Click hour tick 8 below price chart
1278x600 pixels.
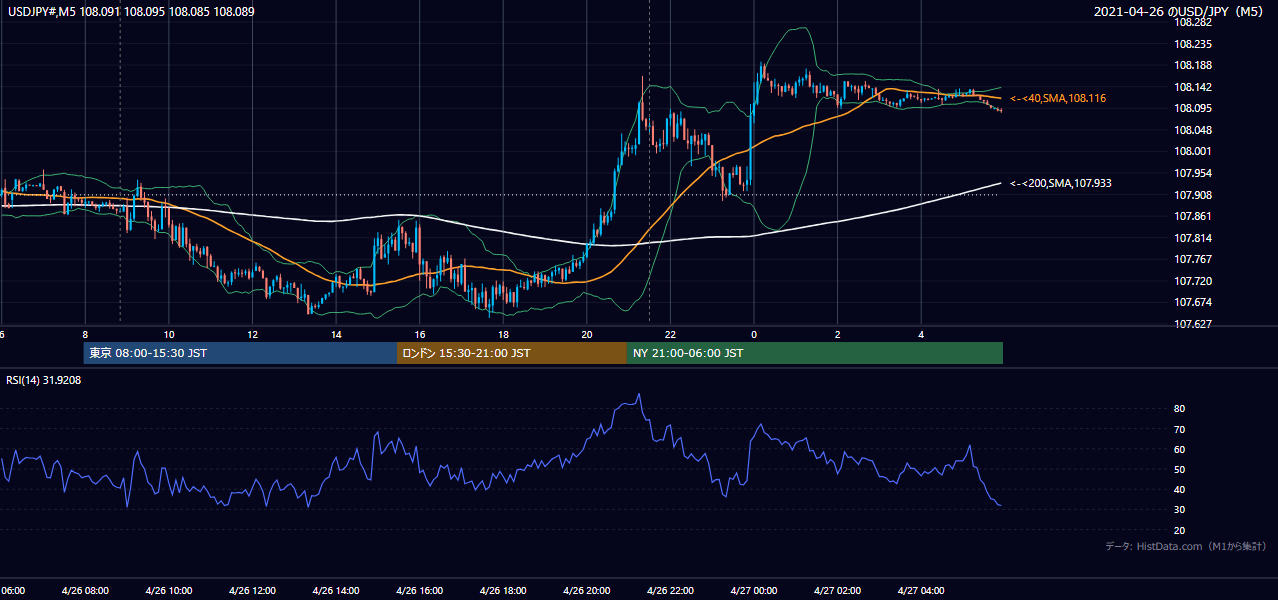[85, 334]
